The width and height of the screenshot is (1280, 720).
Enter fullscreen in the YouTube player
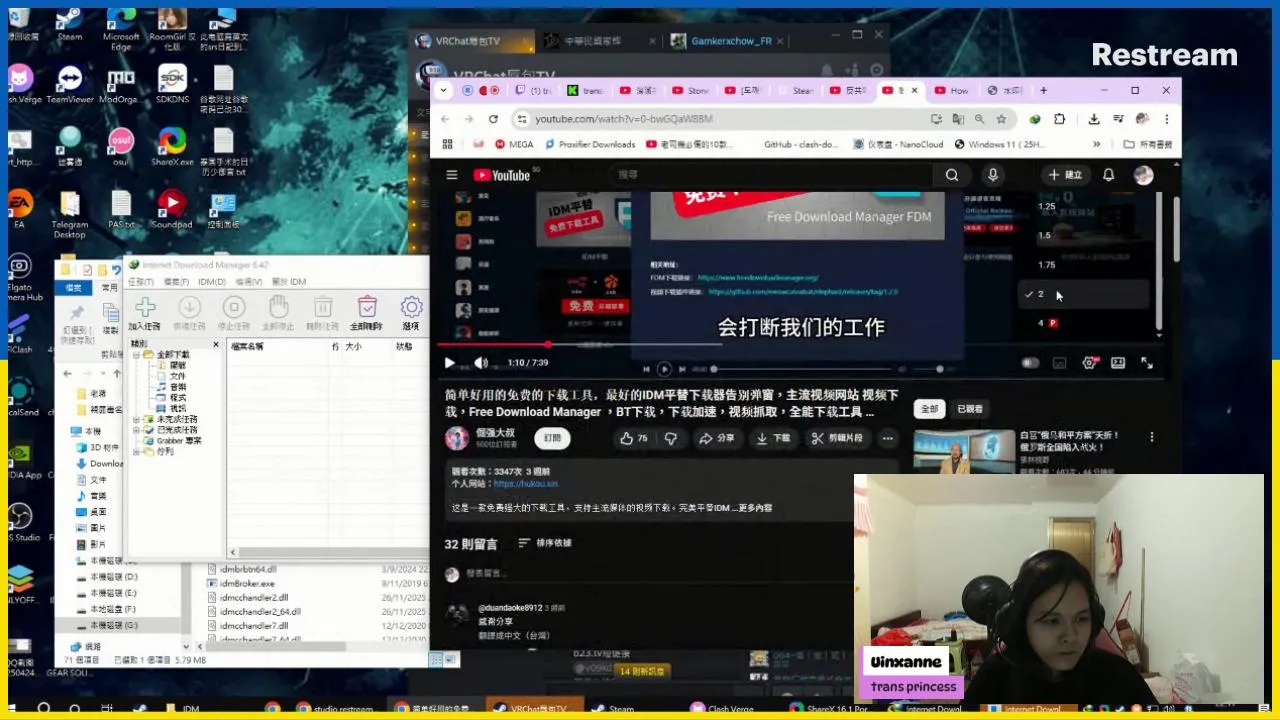point(1147,363)
